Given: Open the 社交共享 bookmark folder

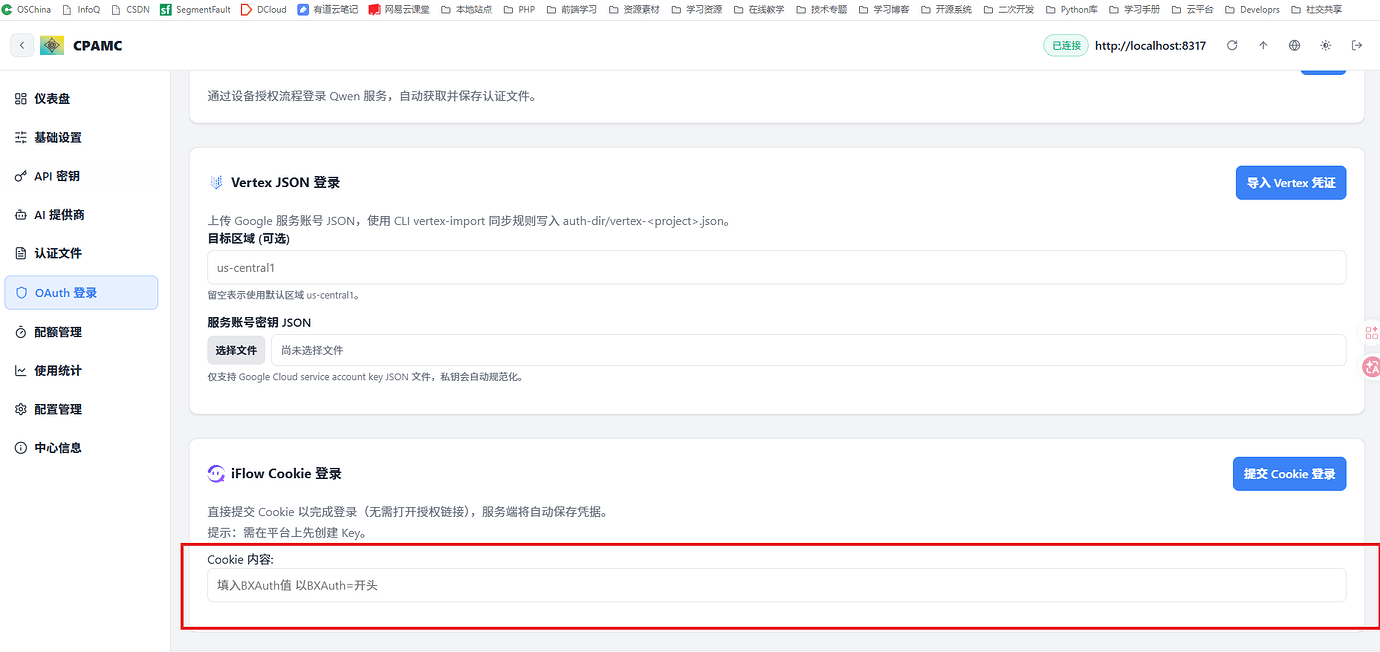Looking at the screenshot, I should [1316, 9].
